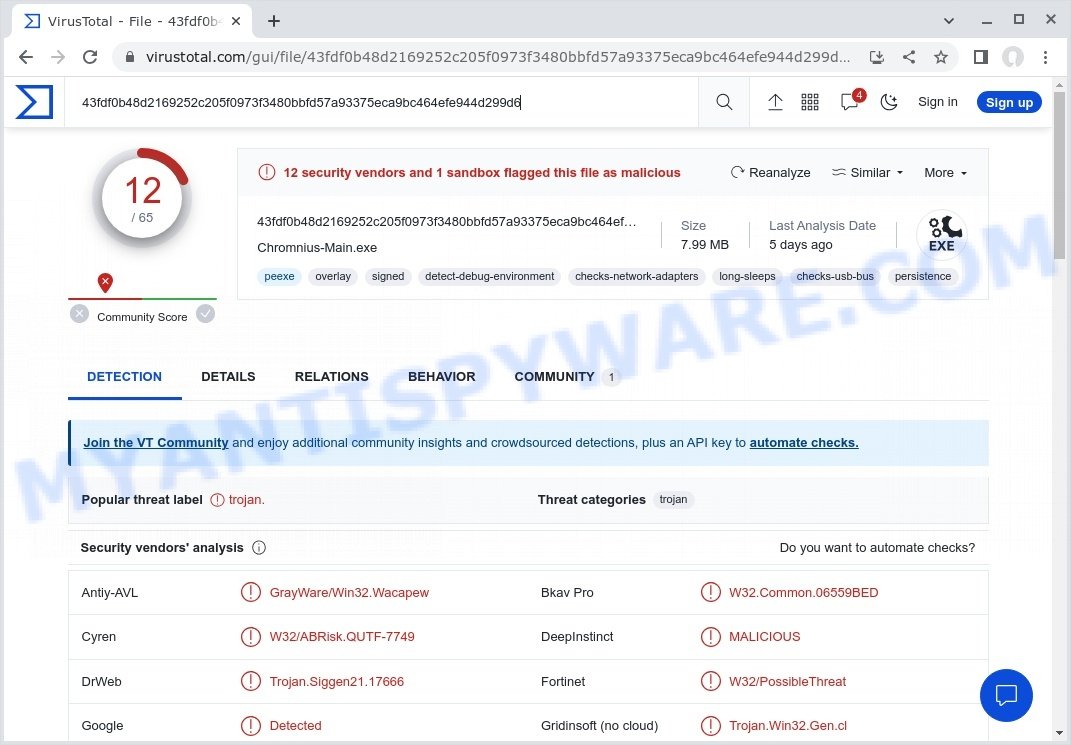Click the persistence tag
Screen dimensions: 1071x745
(923, 277)
